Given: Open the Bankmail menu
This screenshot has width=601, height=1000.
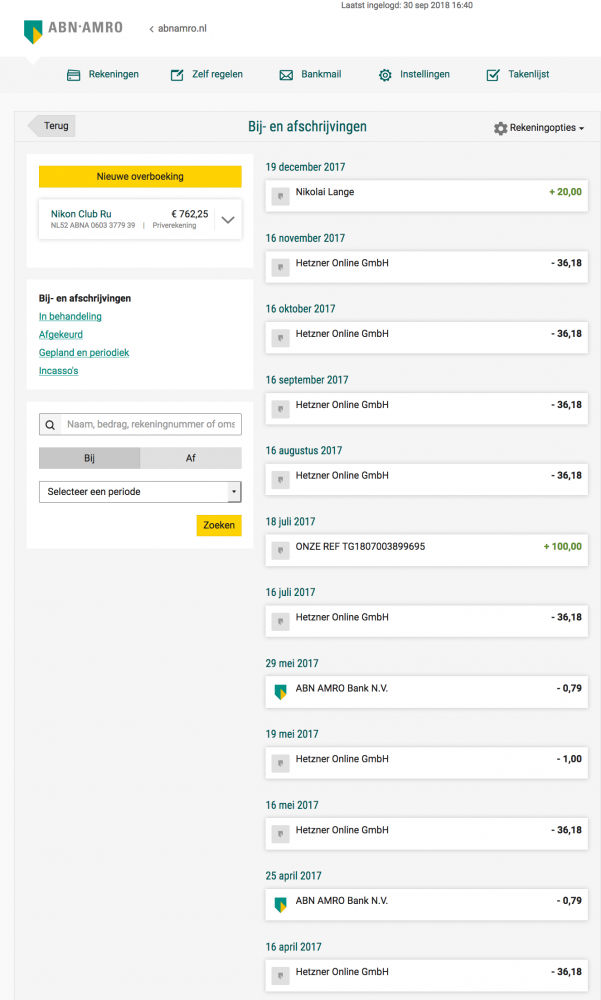Looking at the screenshot, I should click(x=311, y=75).
